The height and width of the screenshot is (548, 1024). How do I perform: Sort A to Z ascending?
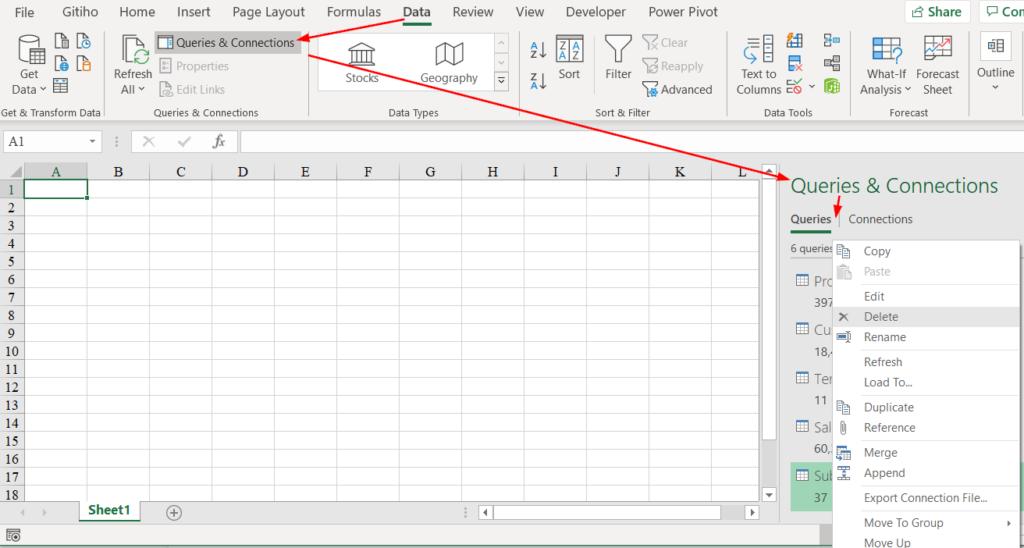click(x=538, y=50)
